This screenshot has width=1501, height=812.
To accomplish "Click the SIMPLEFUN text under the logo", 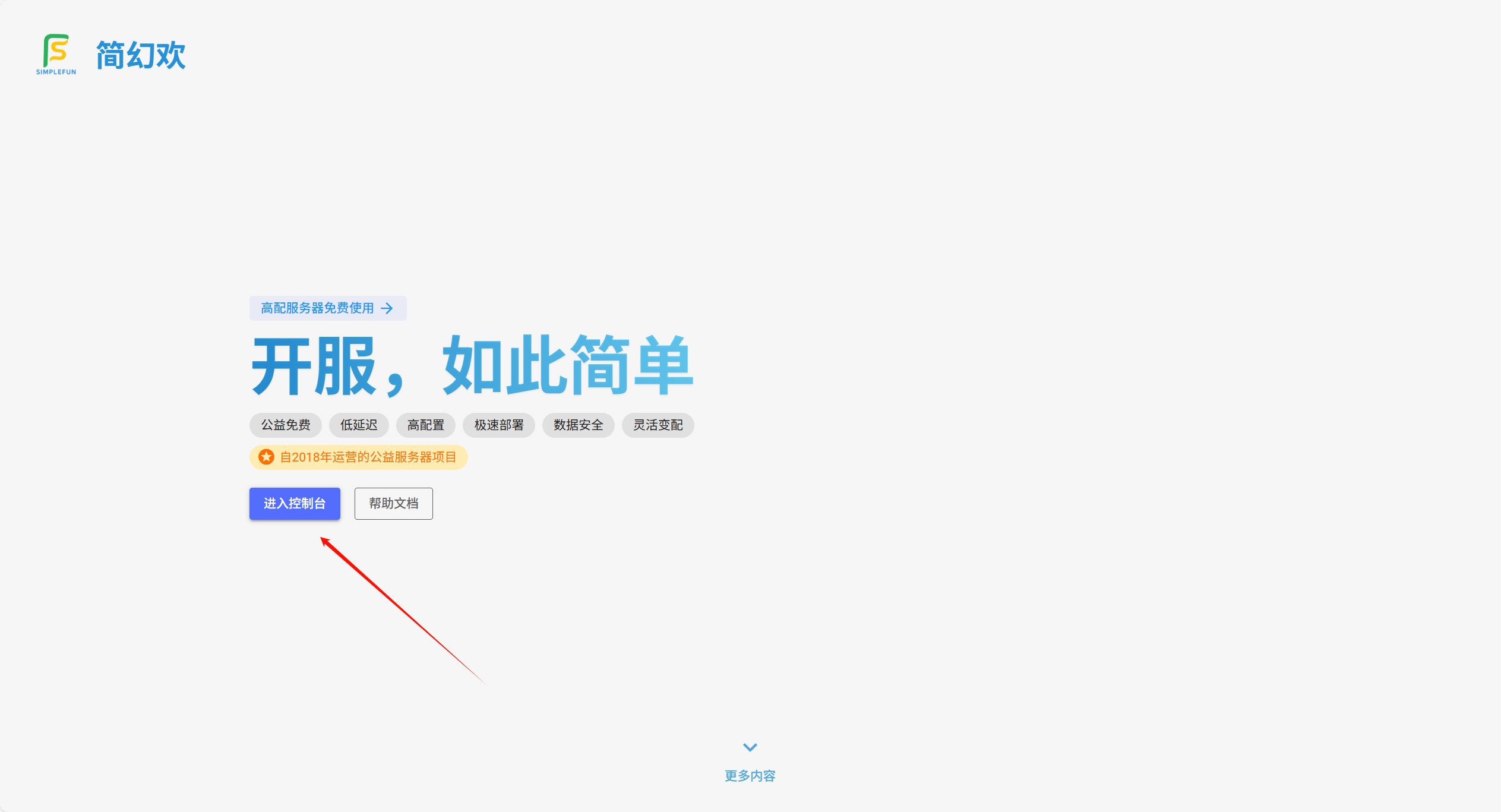I will pos(56,72).
